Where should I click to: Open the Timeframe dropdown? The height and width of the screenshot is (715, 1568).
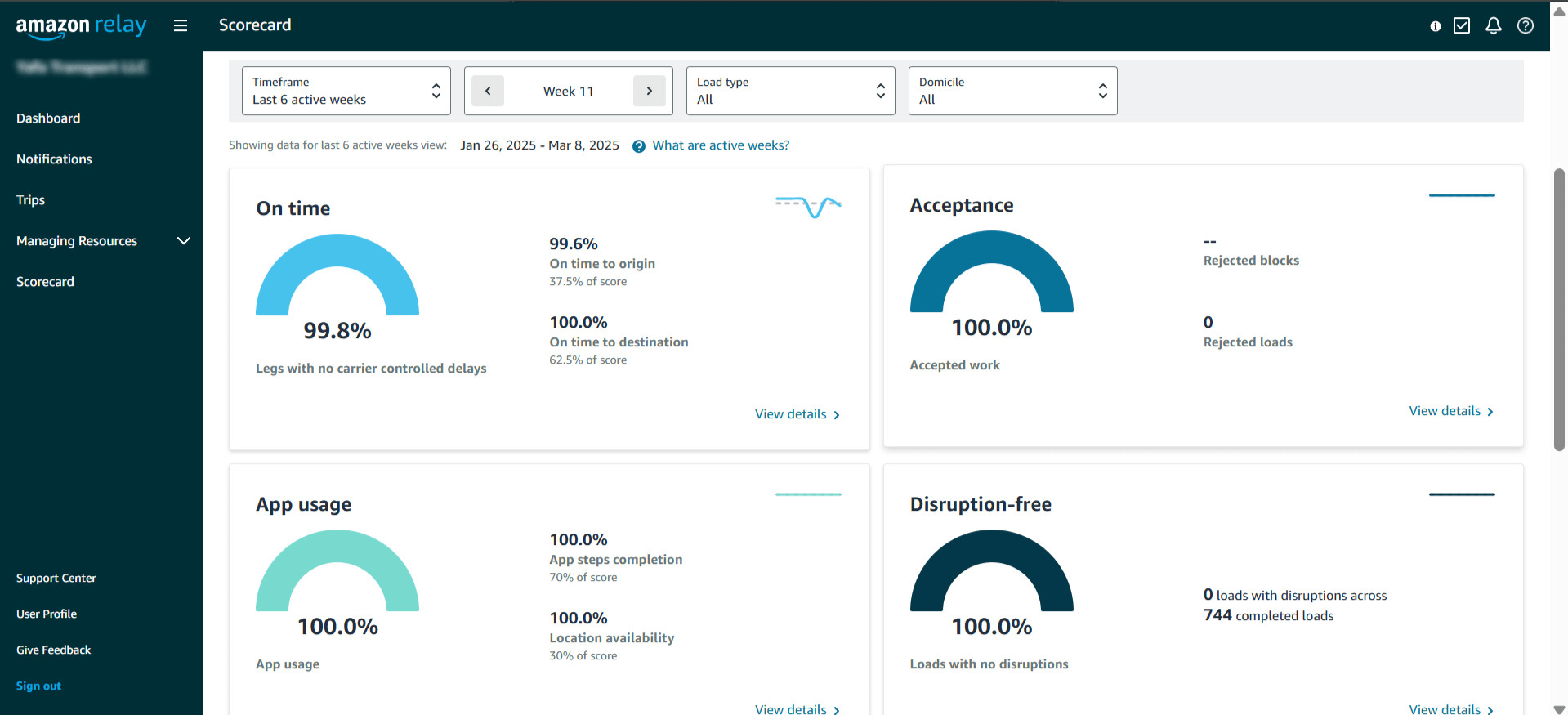coord(346,91)
